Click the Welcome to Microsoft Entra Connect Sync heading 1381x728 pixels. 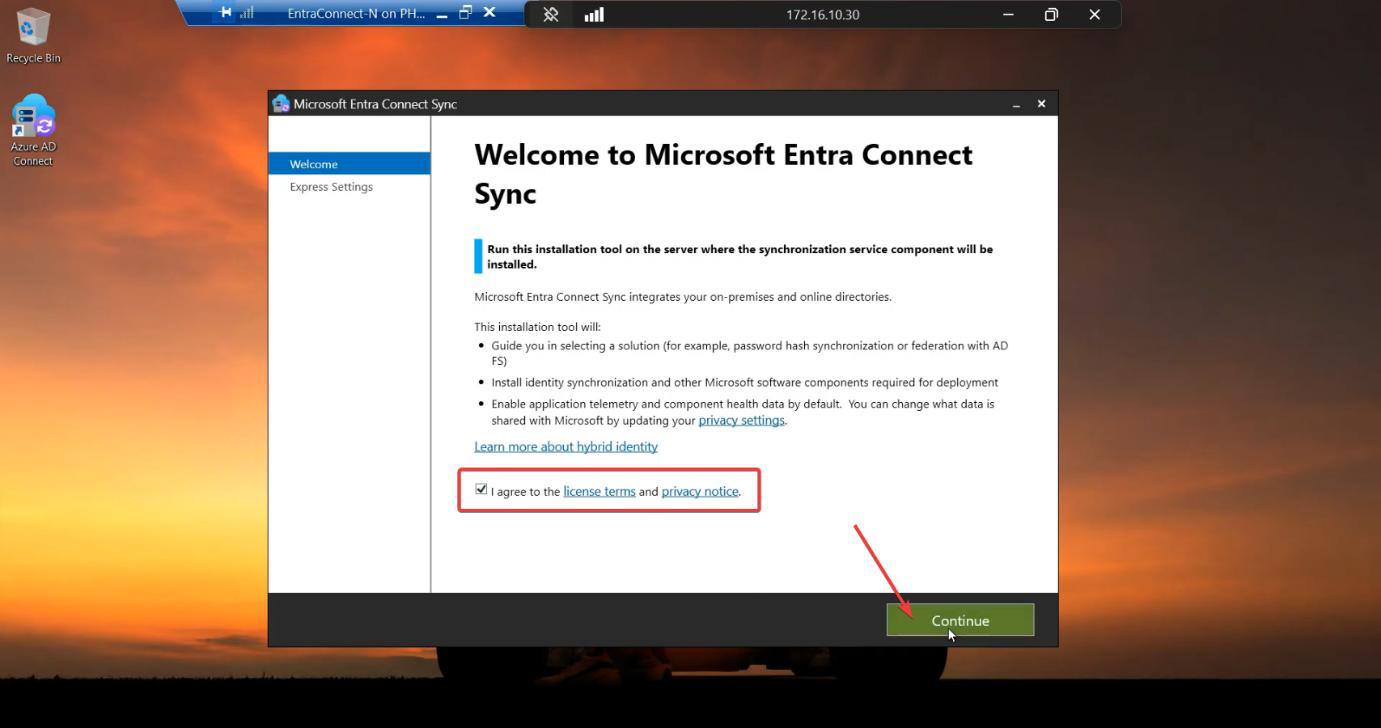723,174
